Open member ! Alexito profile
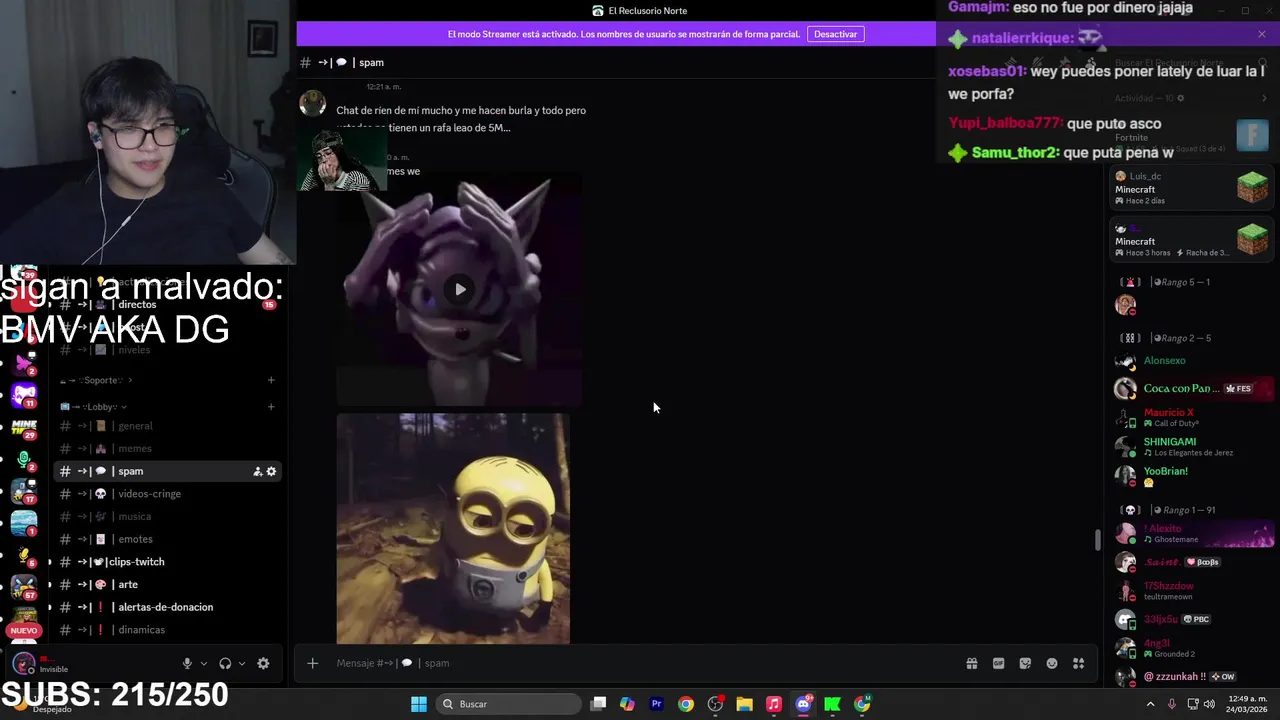Viewport: 1280px width, 720px height. pyautogui.click(x=1190, y=534)
